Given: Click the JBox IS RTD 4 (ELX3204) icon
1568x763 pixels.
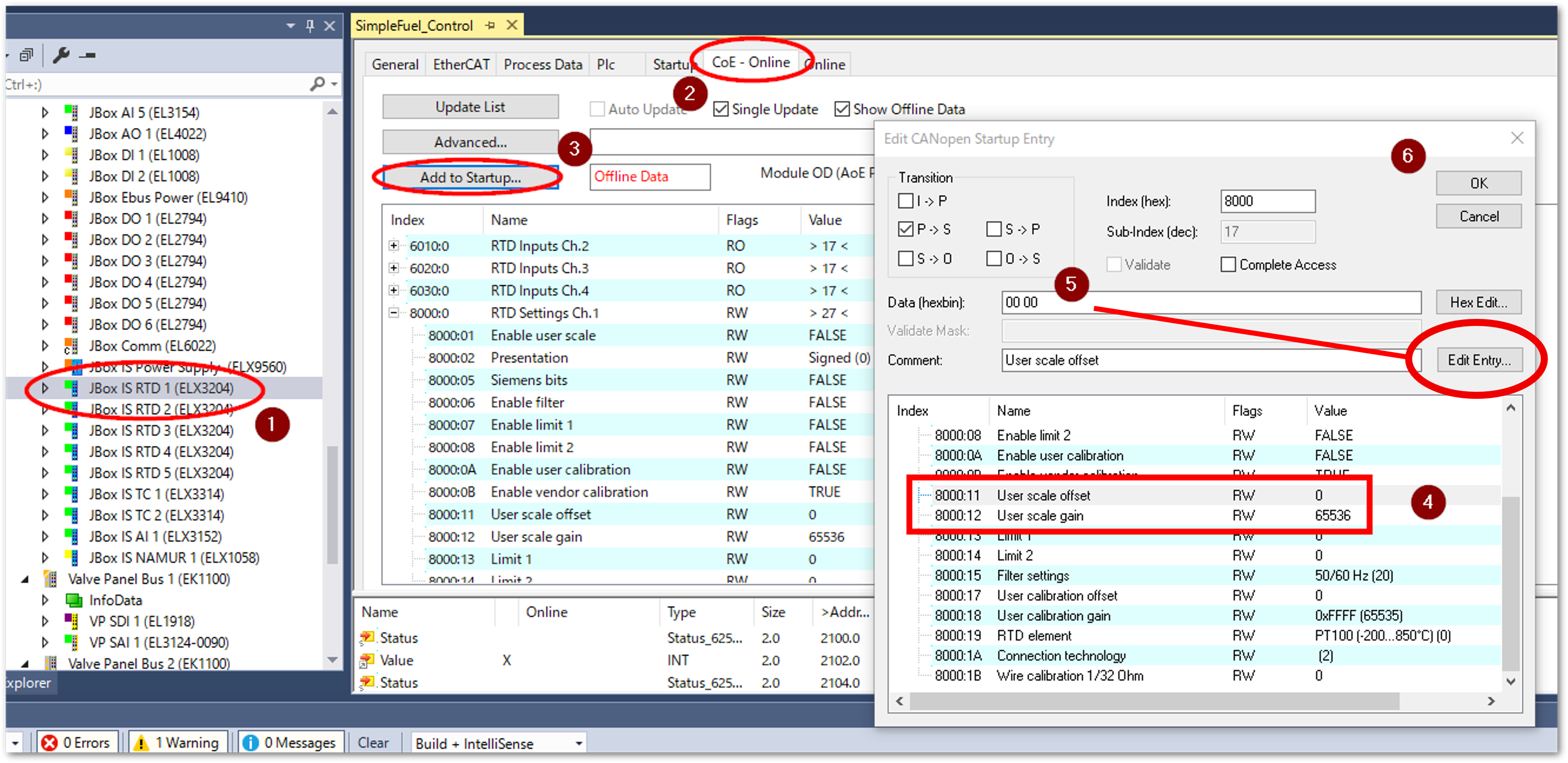Looking at the screenshot, I should pos(71,452).
